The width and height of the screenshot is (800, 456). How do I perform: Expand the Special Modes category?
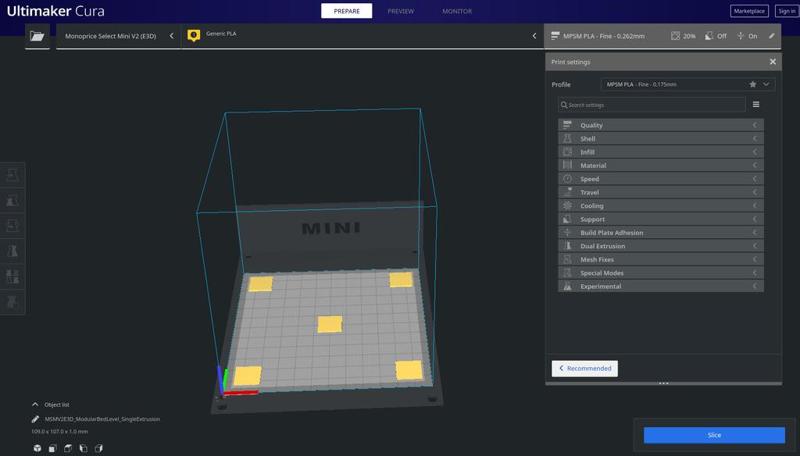tap(661, 273)
